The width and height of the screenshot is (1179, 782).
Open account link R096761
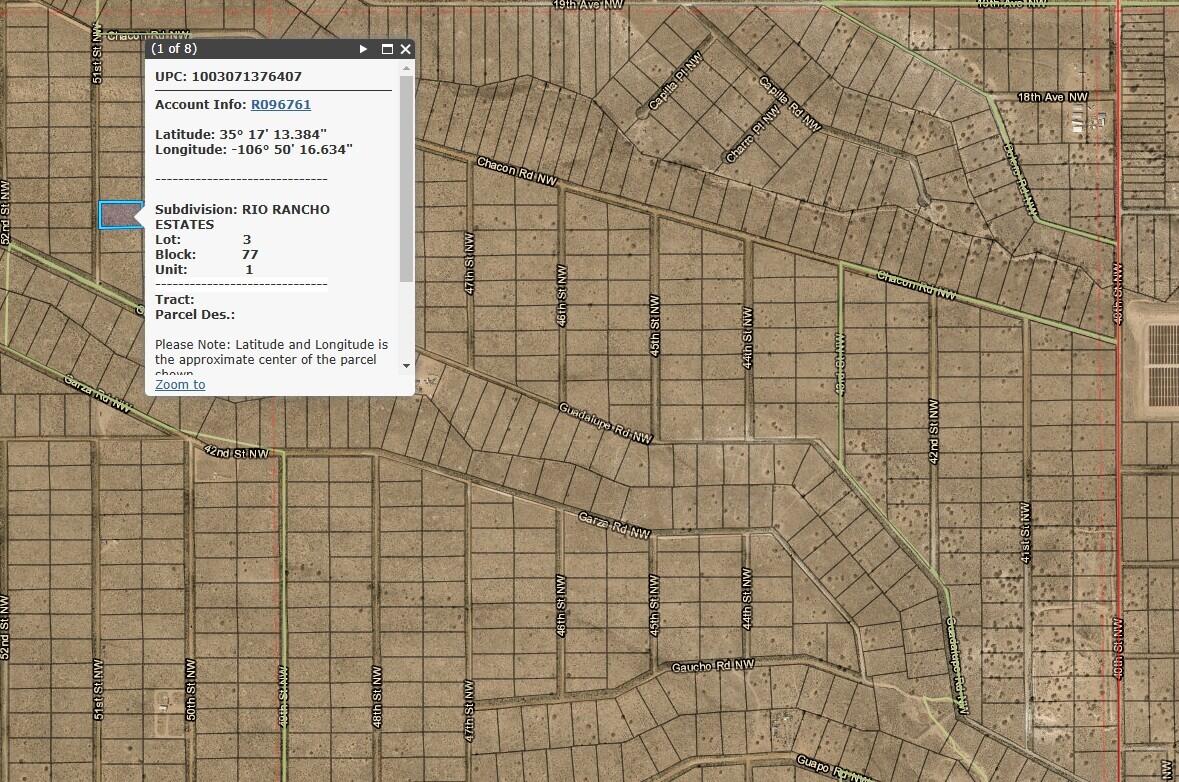[x=280, y=104]
